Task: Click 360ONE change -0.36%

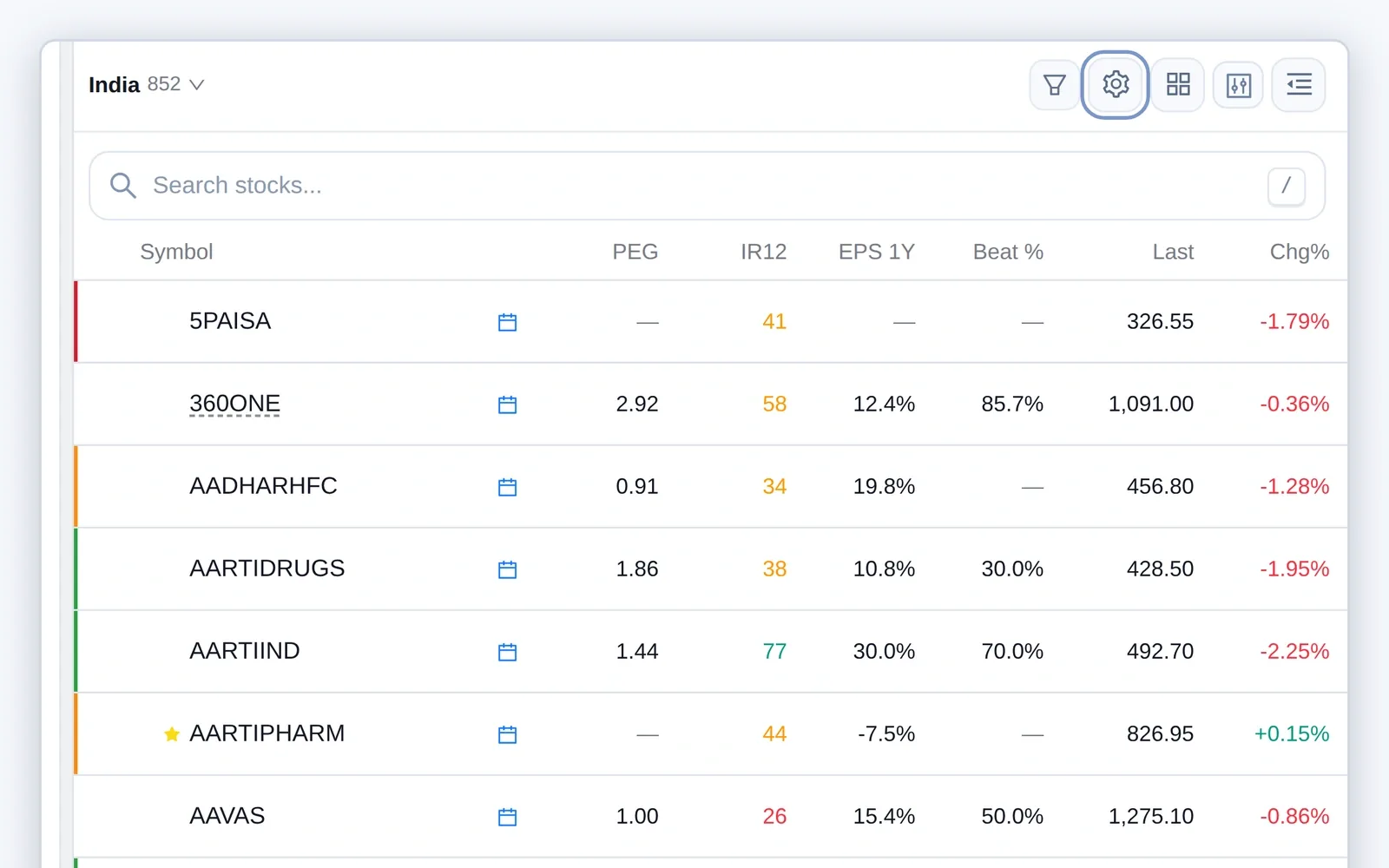Action: [x=1294, y=404]
